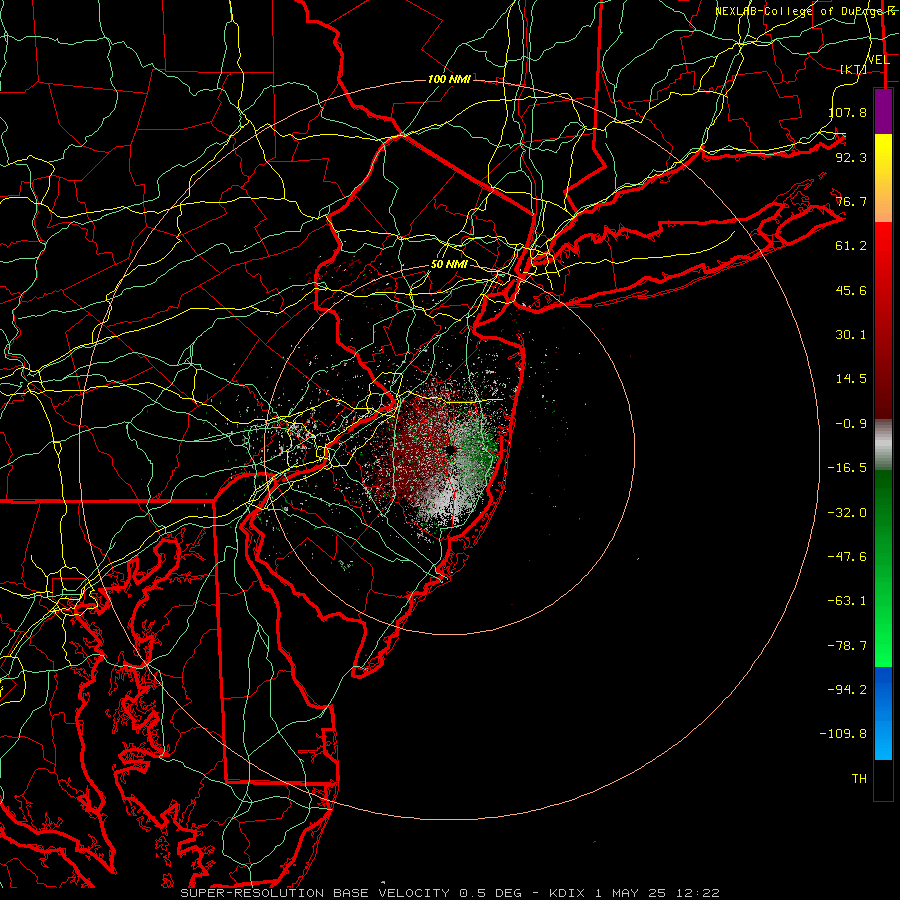The image size is (900, 900).
Task: Click the 76.7 legend value
Action: pos(851,201)
